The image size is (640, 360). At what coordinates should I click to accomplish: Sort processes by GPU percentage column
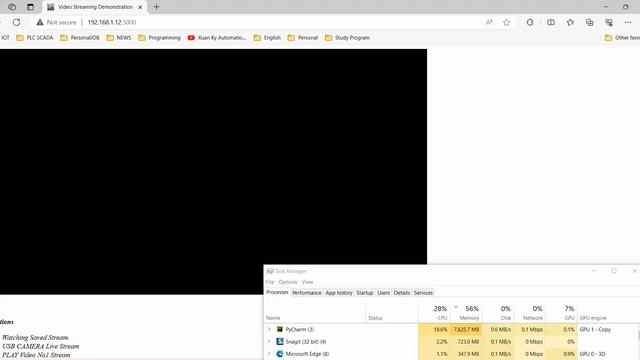tap(561, 313)
